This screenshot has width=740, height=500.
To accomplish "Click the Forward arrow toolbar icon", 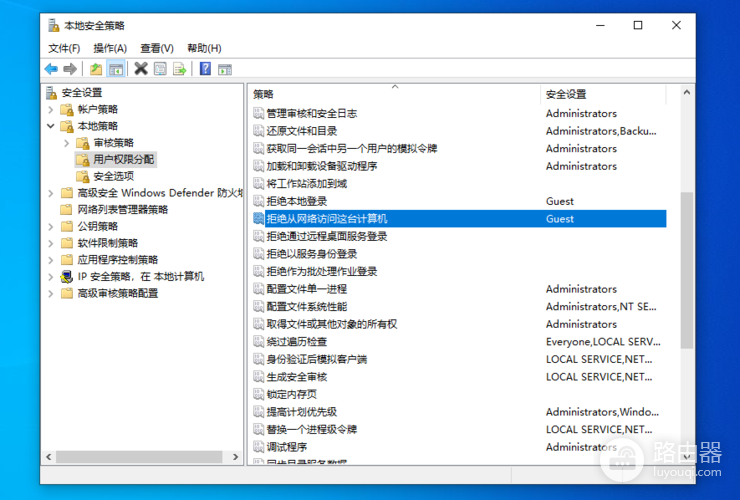I will point(70,69).
